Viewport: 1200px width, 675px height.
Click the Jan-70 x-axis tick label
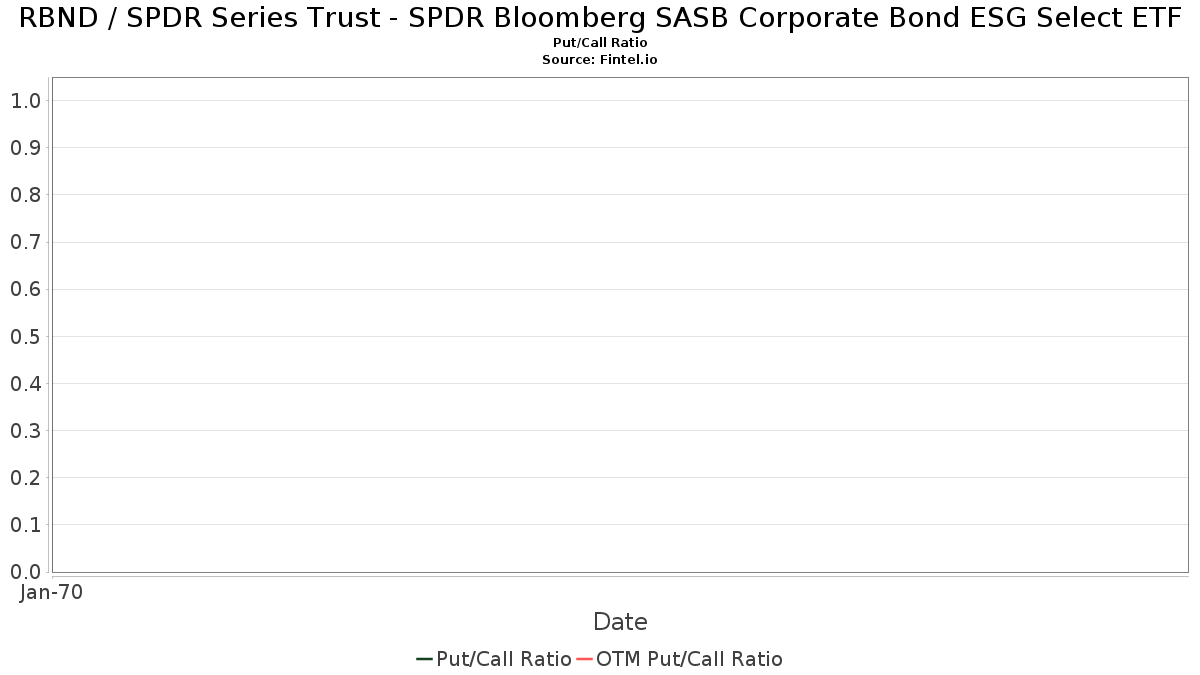coord(51,592)
